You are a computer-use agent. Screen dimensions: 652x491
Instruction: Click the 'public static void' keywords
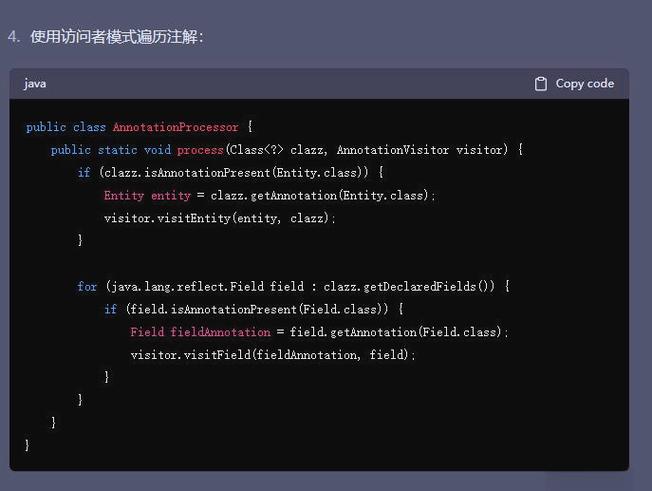pos(111,150)
